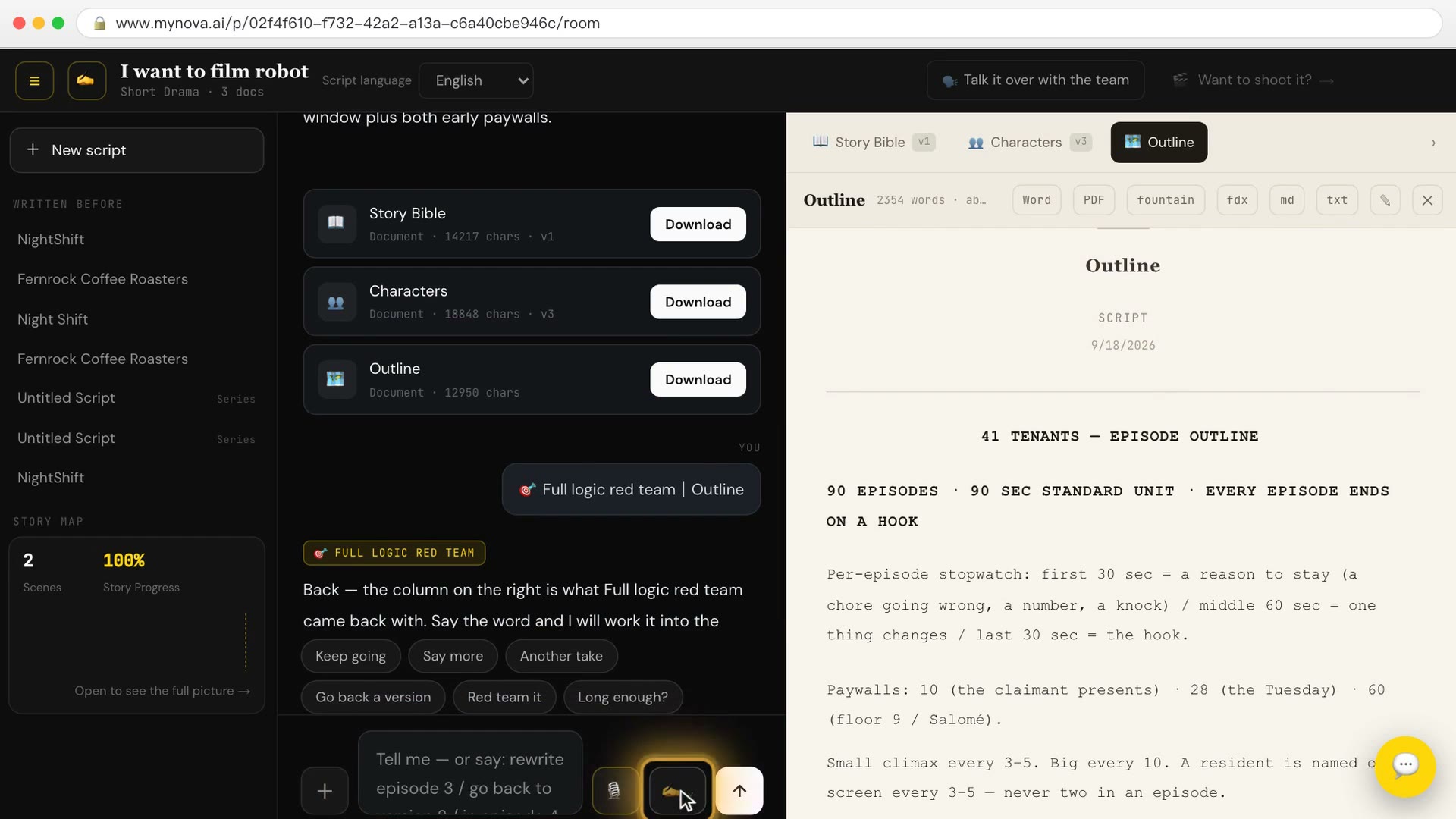1456x819 pixels.
Task: Export outline as fountain
Action: [x=1166, y=200]
